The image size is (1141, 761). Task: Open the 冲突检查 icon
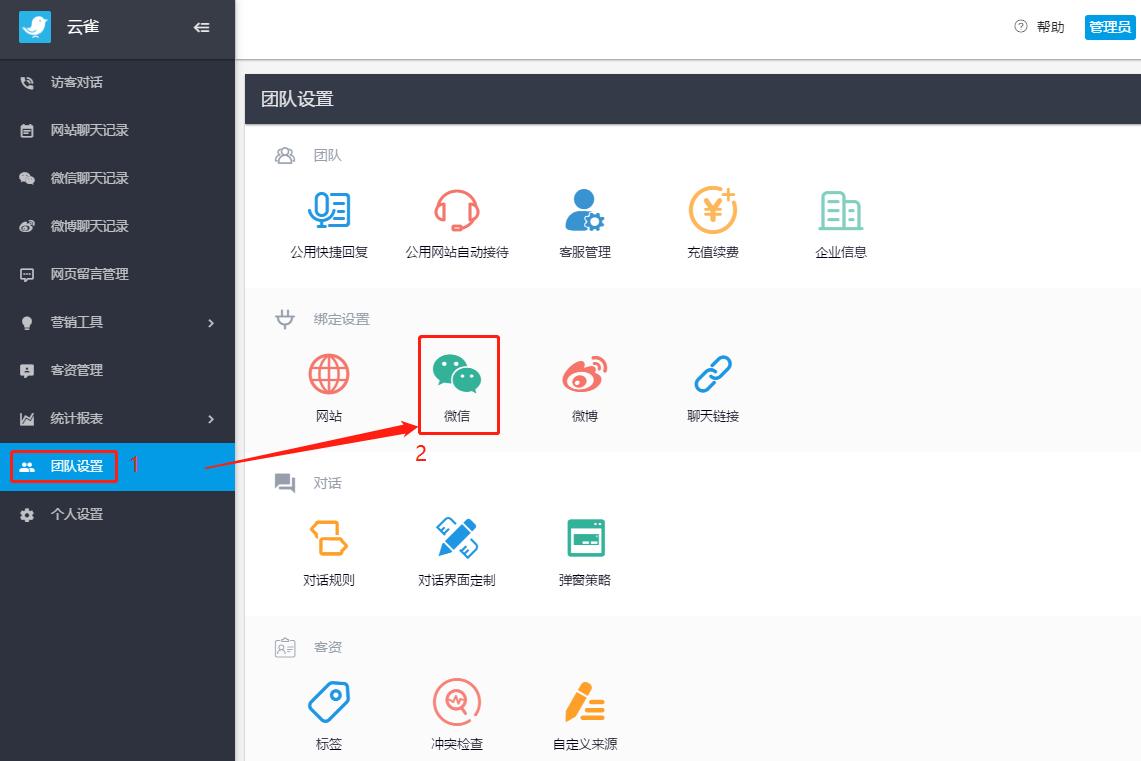click(456, 702)
